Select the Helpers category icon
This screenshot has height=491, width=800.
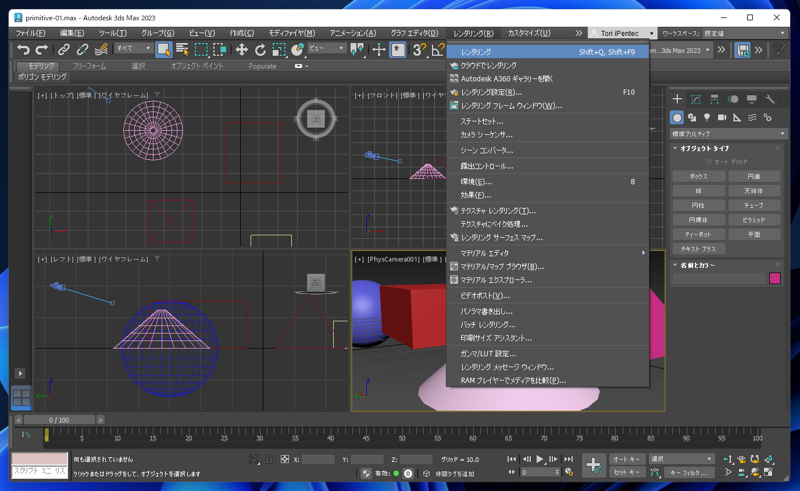[737, 118]
